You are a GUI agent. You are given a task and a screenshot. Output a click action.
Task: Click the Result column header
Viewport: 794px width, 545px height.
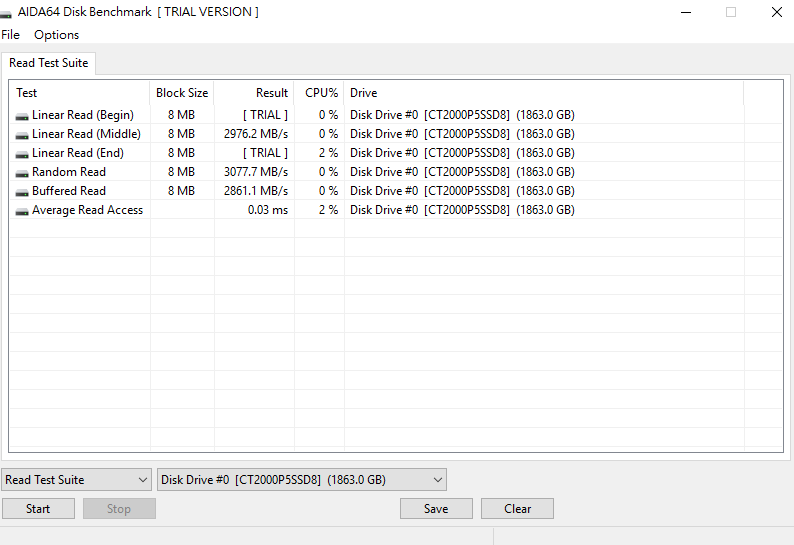[254, 93]
